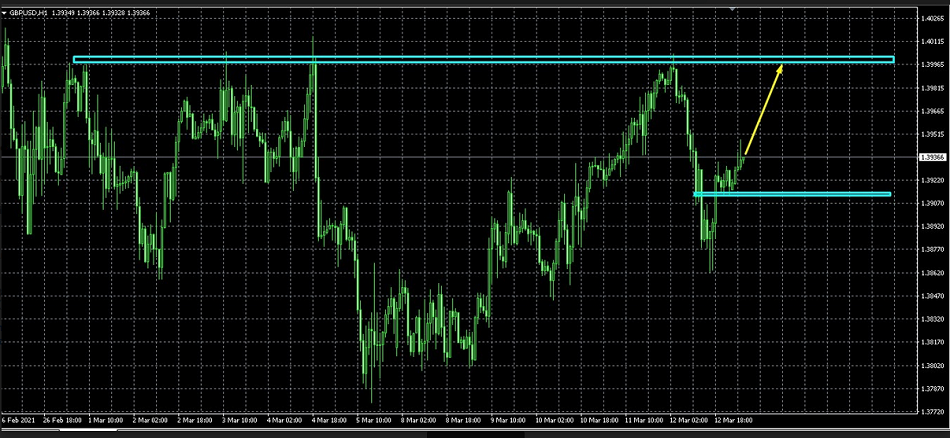
Task: Click the GBPUSD,H1 symbol label
Action: pos(30,13)
